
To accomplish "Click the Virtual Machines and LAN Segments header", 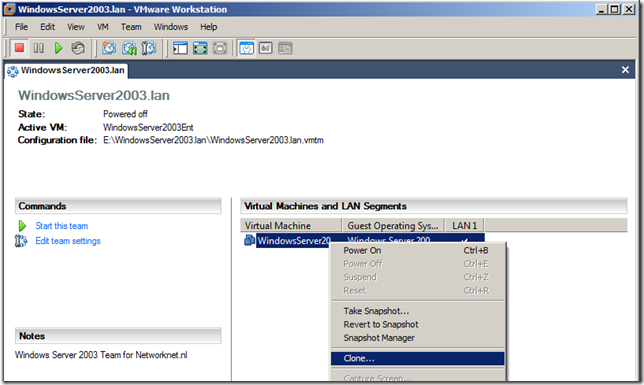I will tap(434, 206).
